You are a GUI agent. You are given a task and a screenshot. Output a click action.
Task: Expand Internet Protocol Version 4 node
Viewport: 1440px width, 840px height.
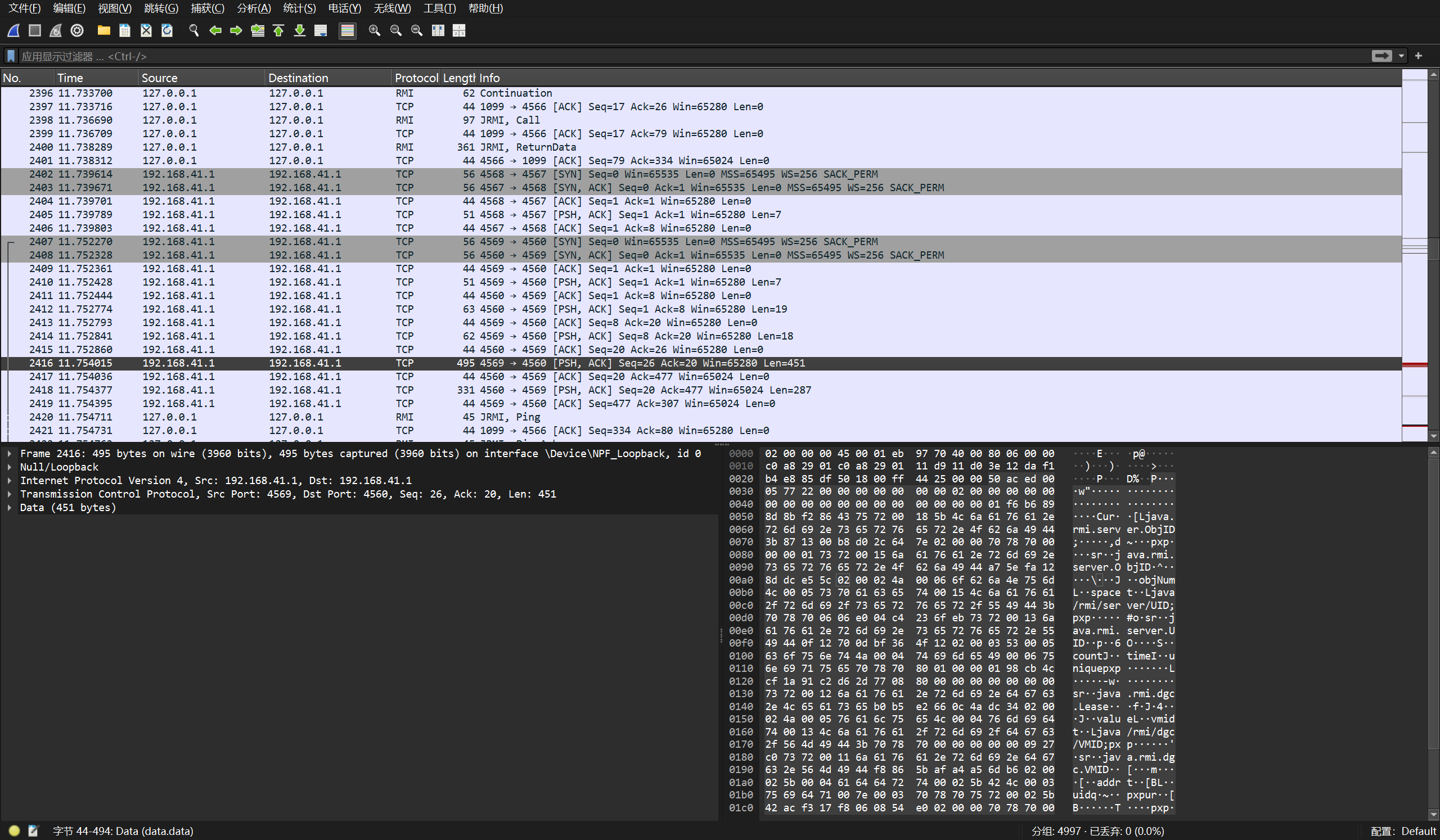click(10, 481)
